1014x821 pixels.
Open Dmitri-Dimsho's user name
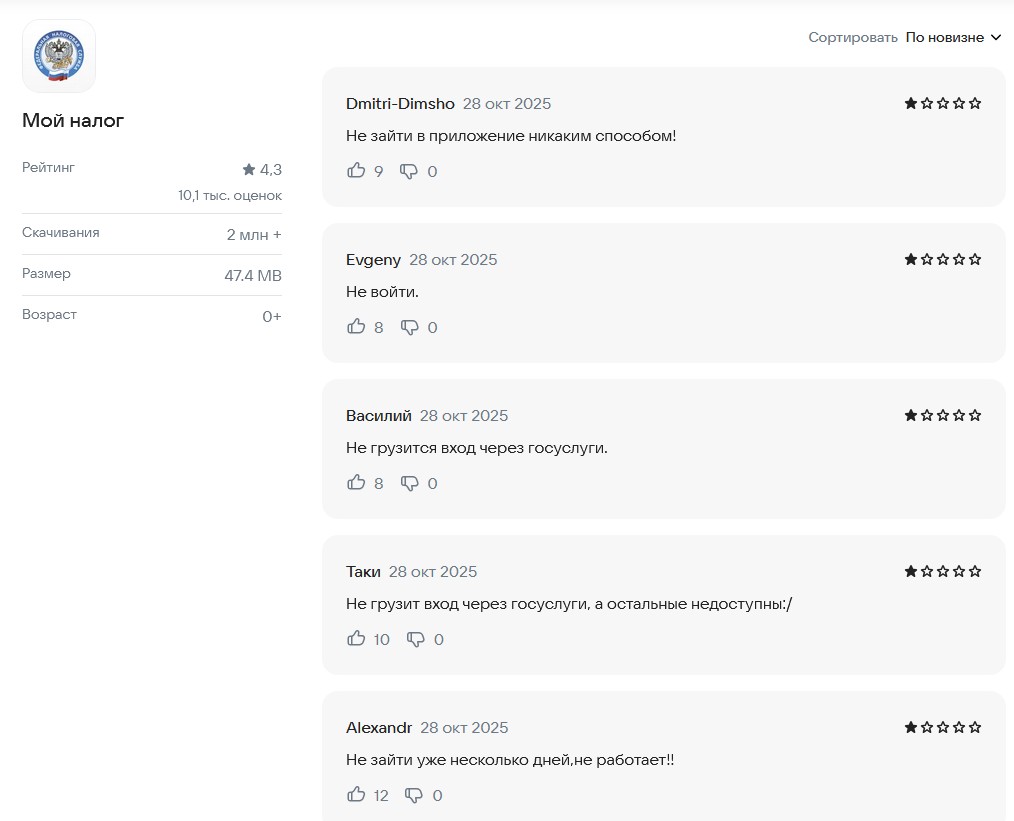point(400,104)
